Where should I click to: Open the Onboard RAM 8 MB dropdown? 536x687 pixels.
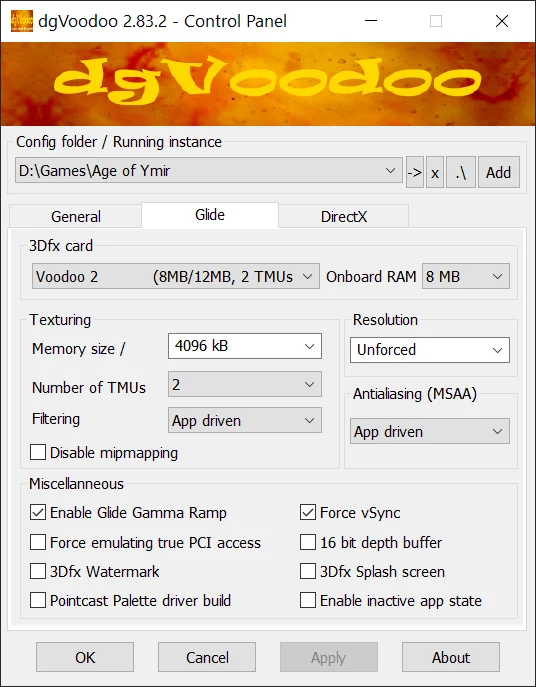465,276
